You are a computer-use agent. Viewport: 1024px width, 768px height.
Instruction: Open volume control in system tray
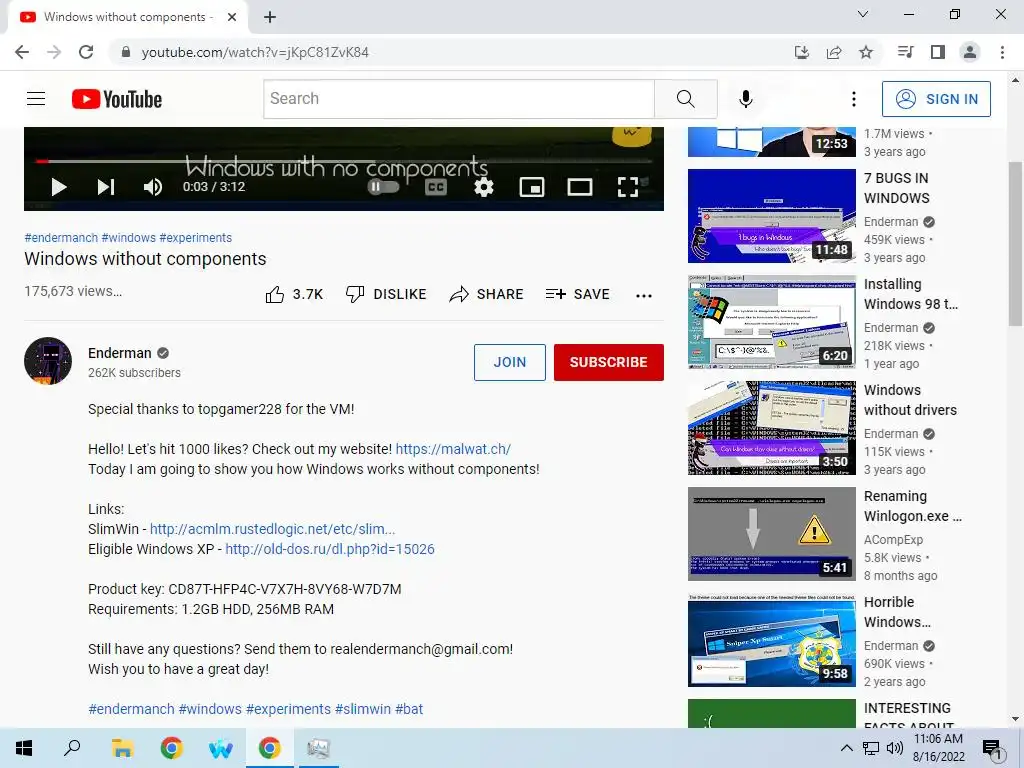(x=895, y=748)
